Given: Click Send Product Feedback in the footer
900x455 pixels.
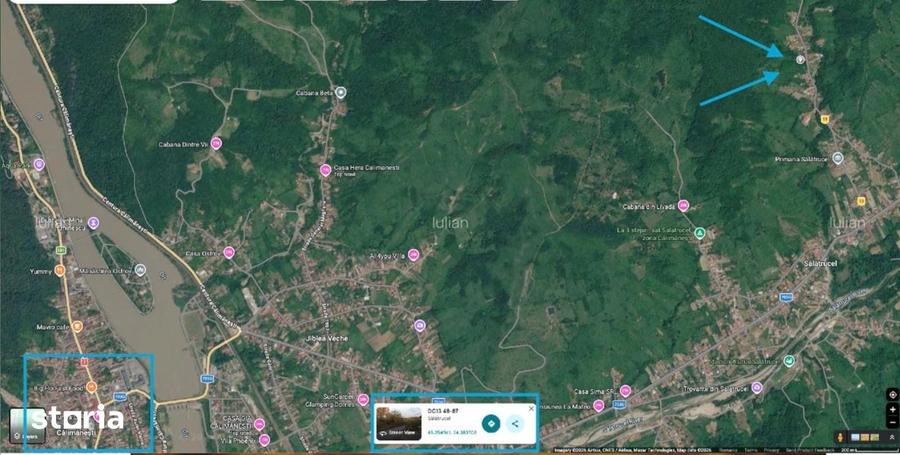Looking at the screenshot, I should point(809,450).
